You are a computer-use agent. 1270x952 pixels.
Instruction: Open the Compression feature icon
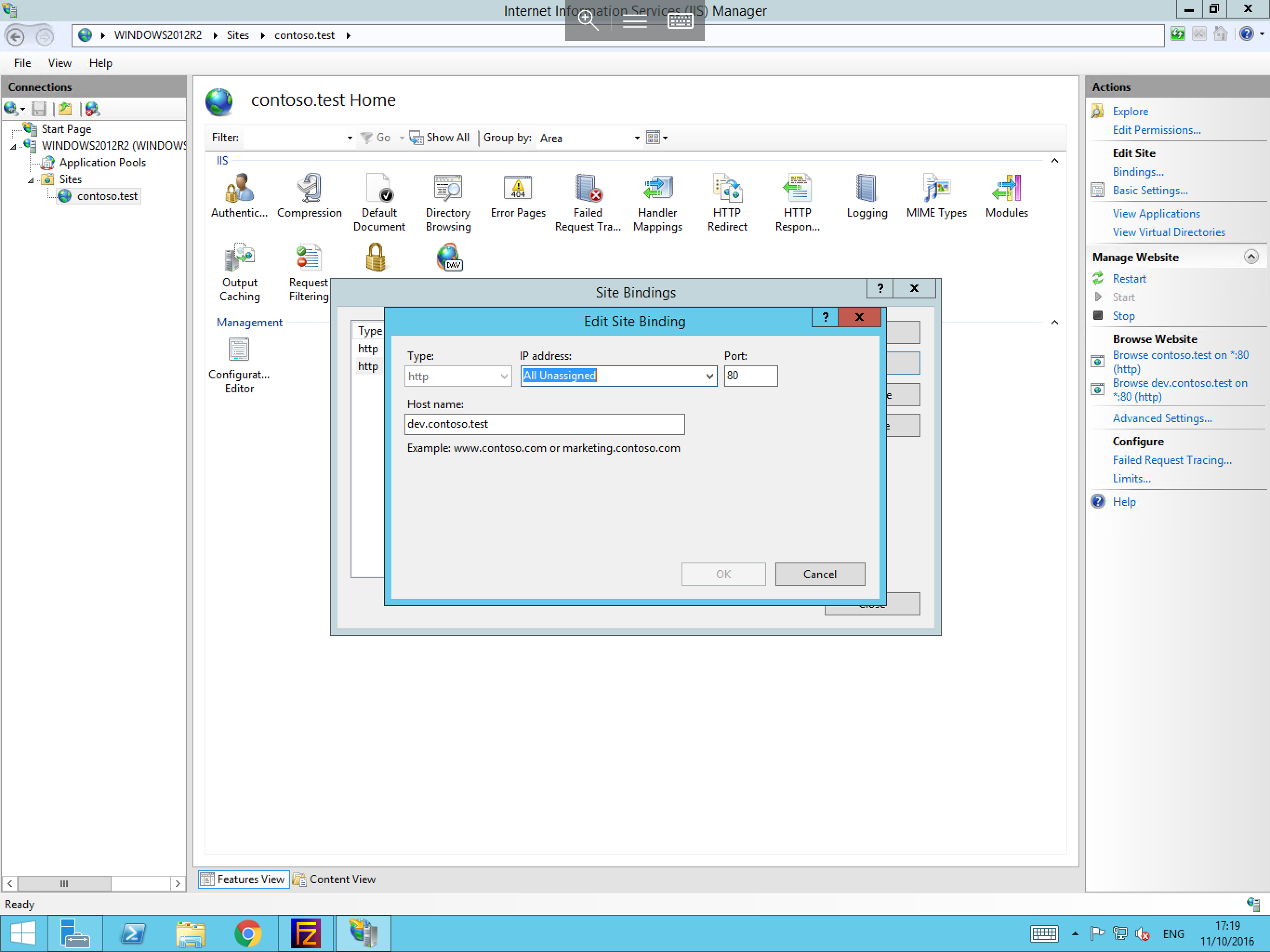tap(310, 196)
